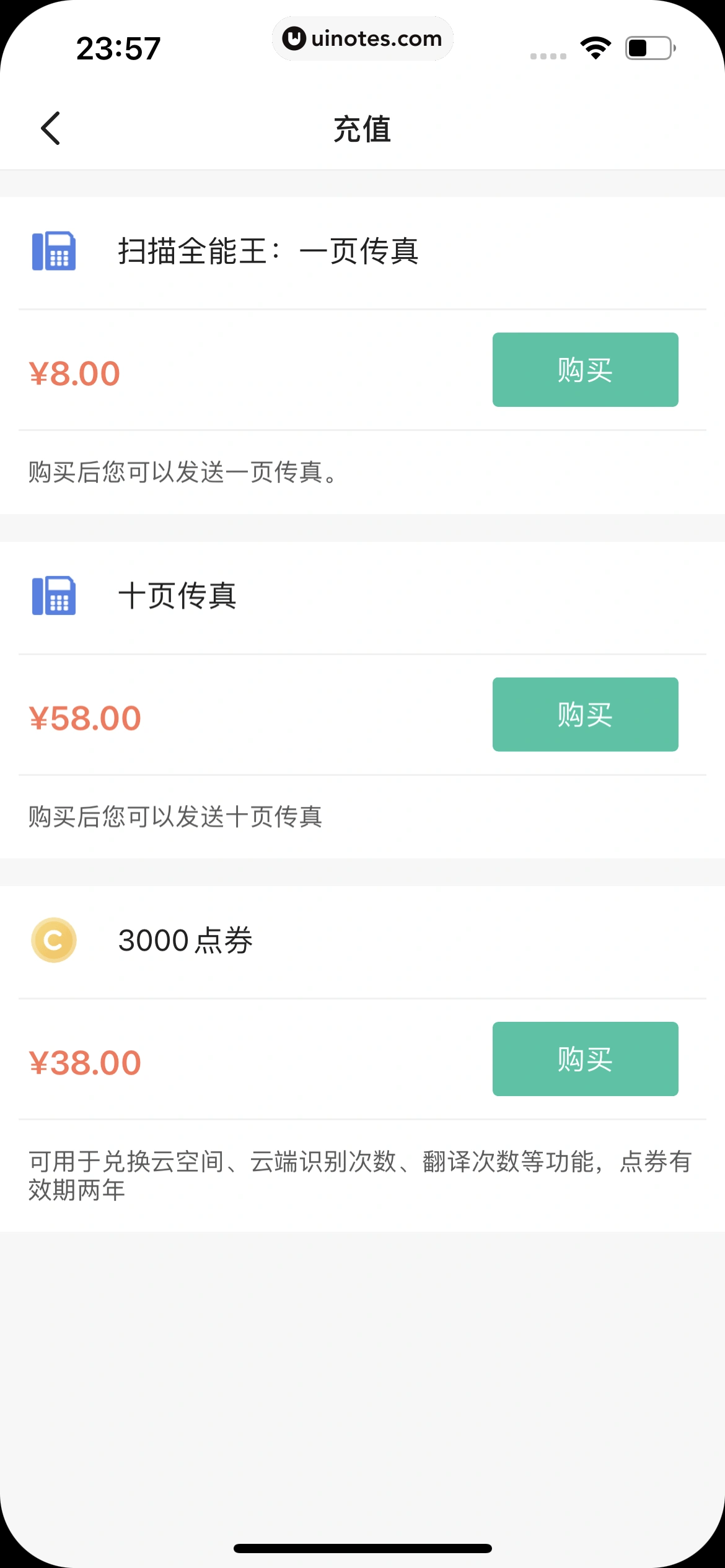The image size is (725, 1568).
Task: Tap the uinotes.com address pill
Action: click(x=362, y=38)
